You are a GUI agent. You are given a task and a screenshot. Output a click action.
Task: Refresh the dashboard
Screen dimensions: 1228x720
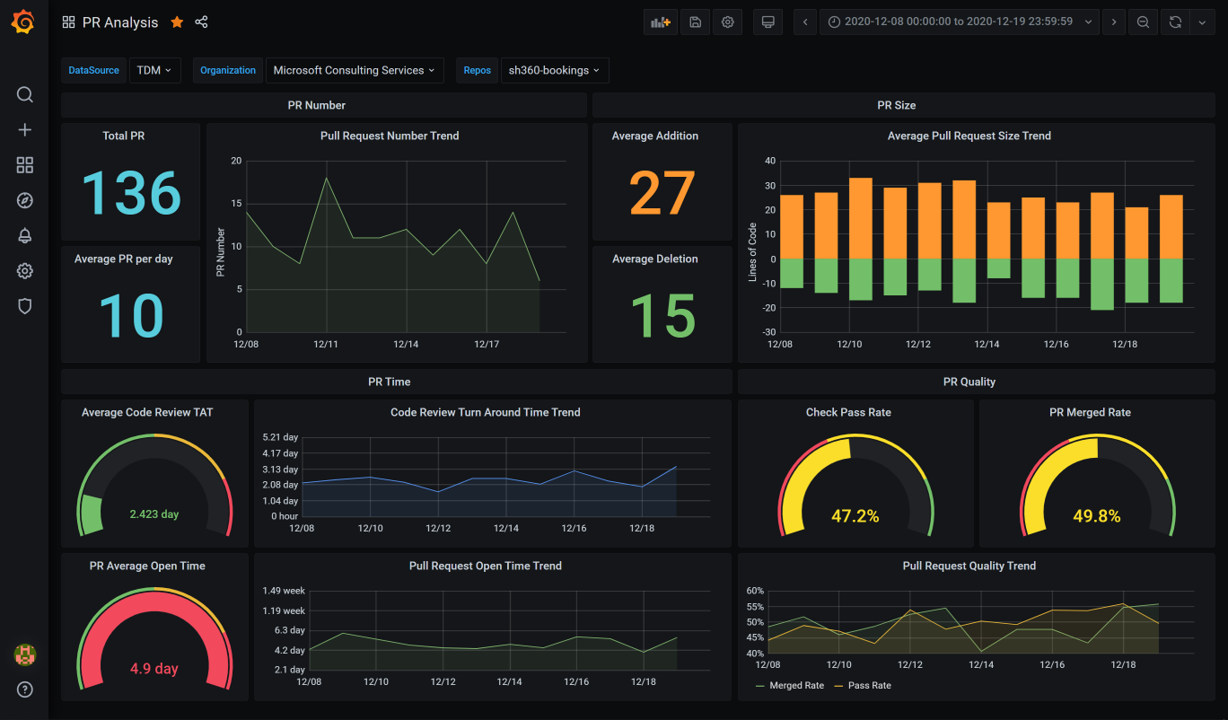pyautogui.click(x=1175, y=22)
